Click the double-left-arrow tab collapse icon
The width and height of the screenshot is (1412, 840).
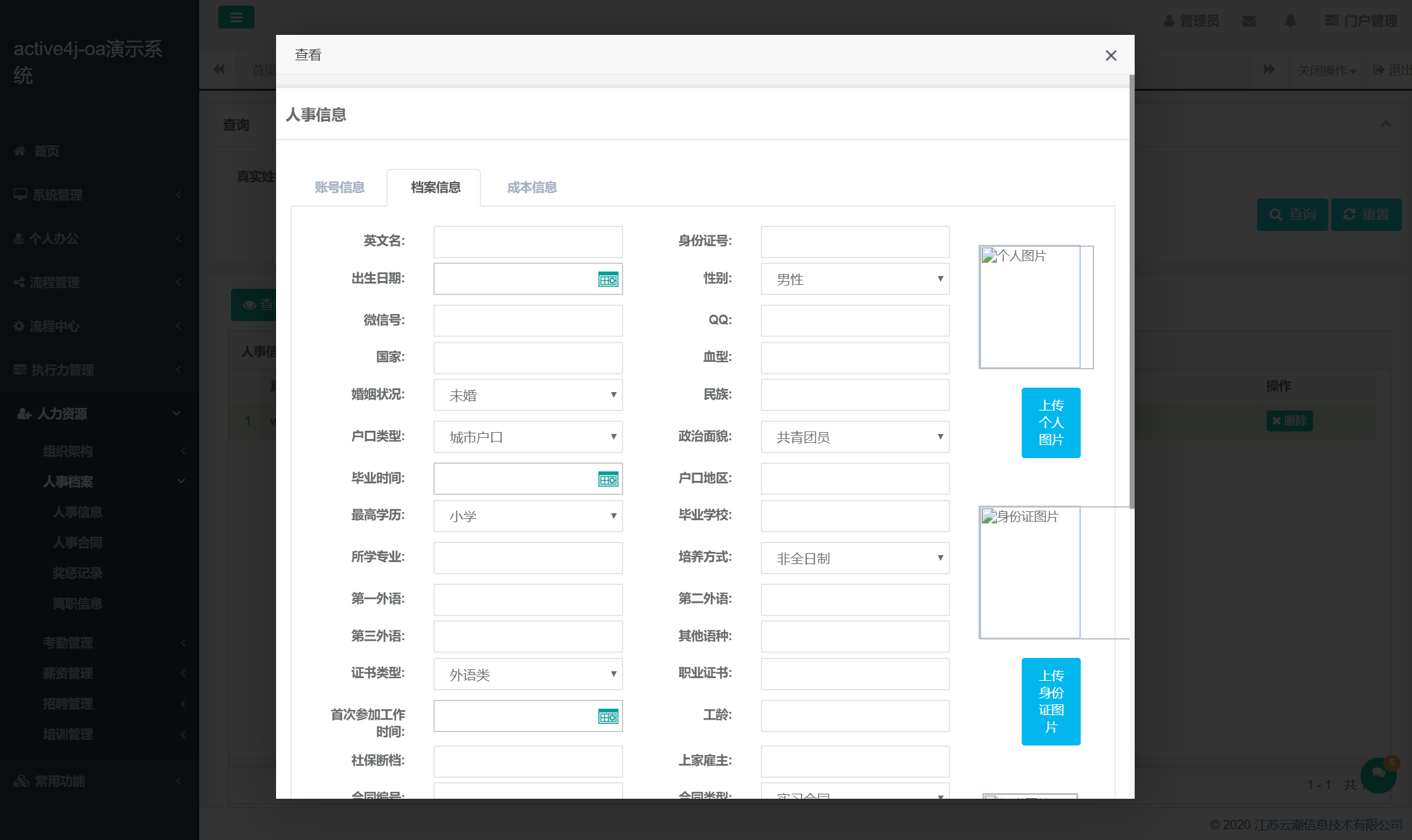(218, 69)
